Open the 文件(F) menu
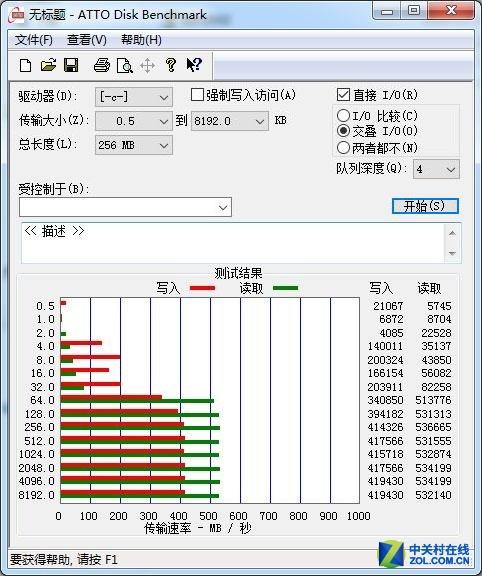Image resolution: width=482 pixels, height=576 pixels. click(x=34, y=40)
